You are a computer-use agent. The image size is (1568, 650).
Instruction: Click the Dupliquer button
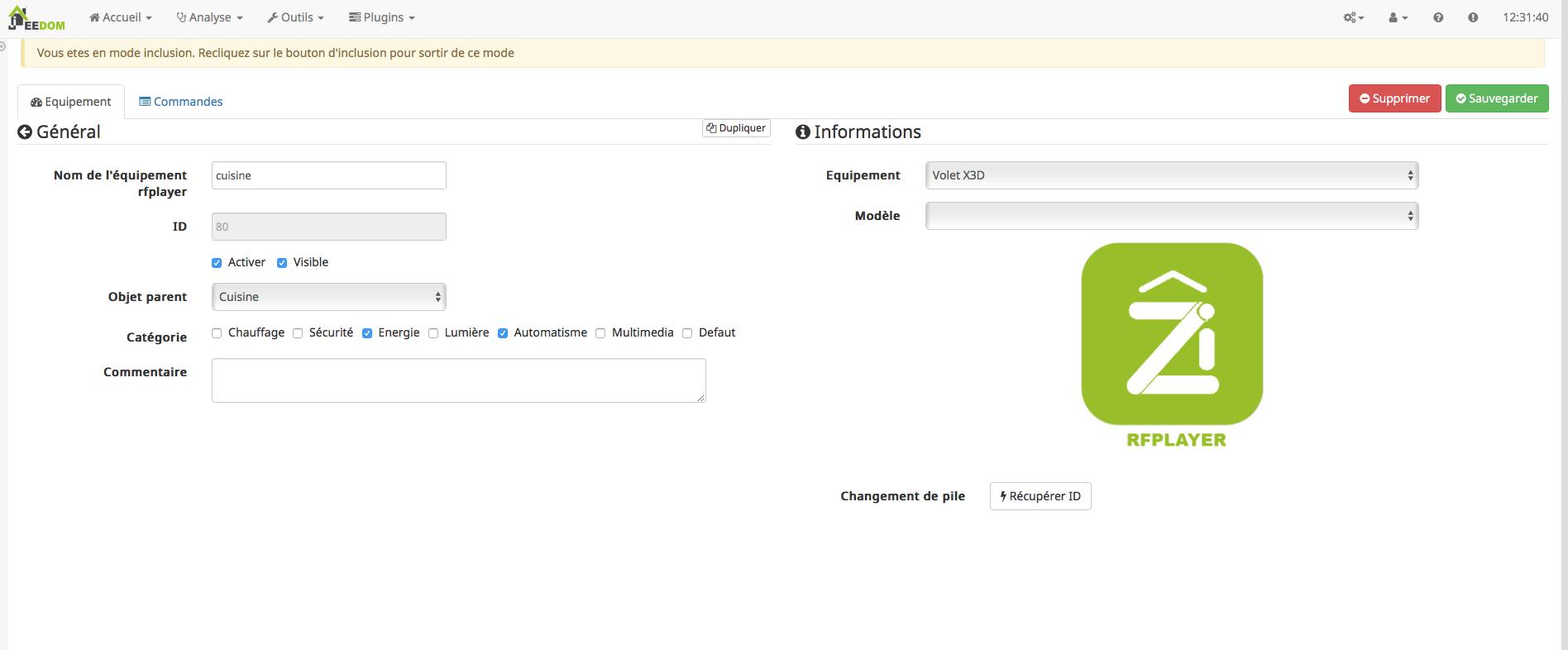736,128
